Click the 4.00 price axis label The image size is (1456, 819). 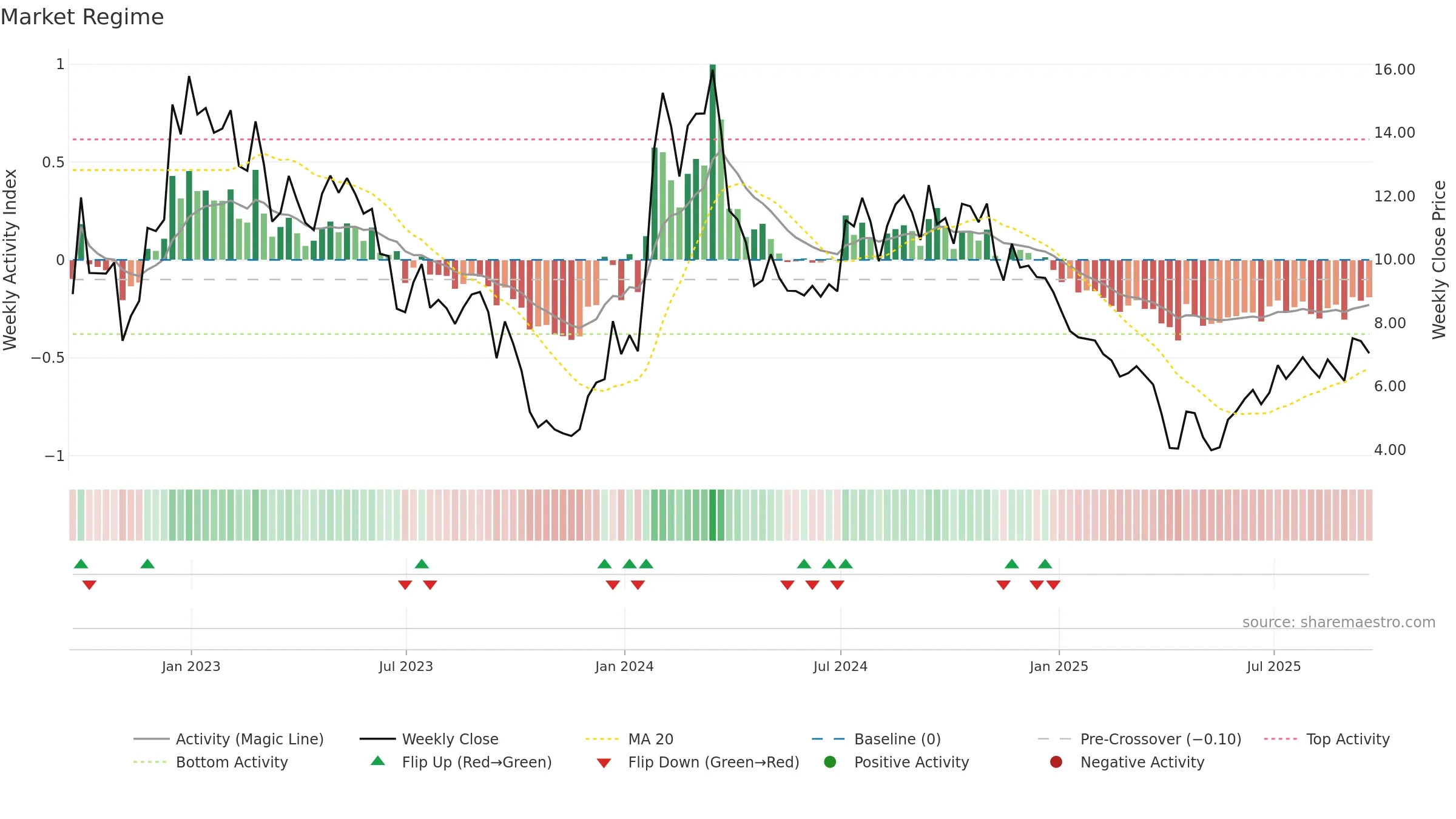tap(1390, 450)
